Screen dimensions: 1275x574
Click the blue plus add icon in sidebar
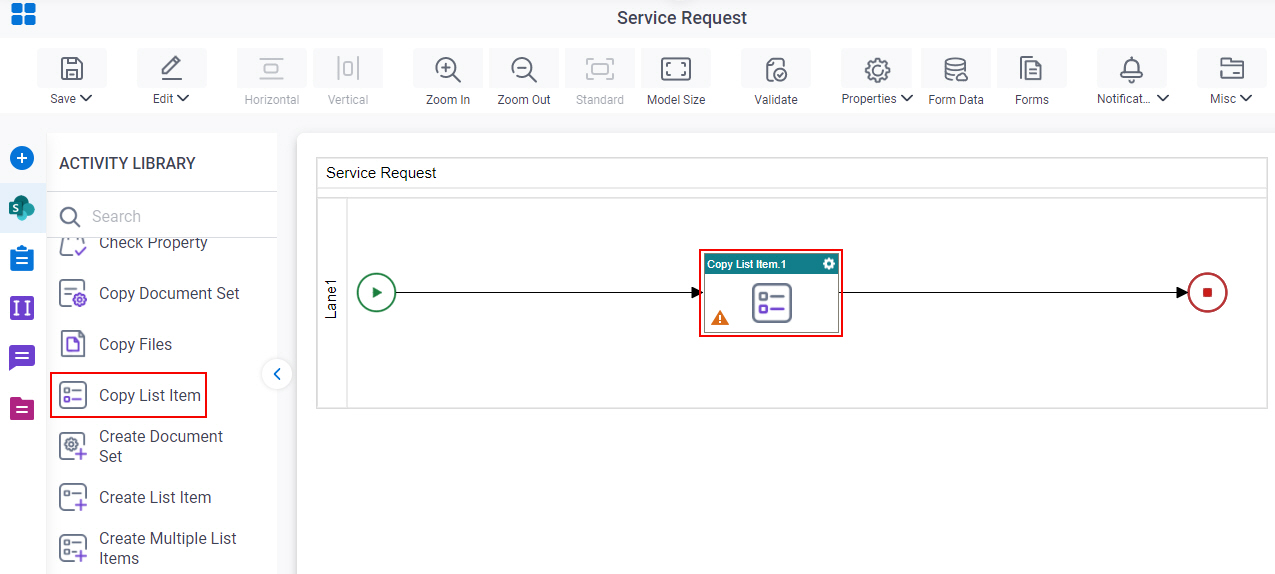pos(22,158)
